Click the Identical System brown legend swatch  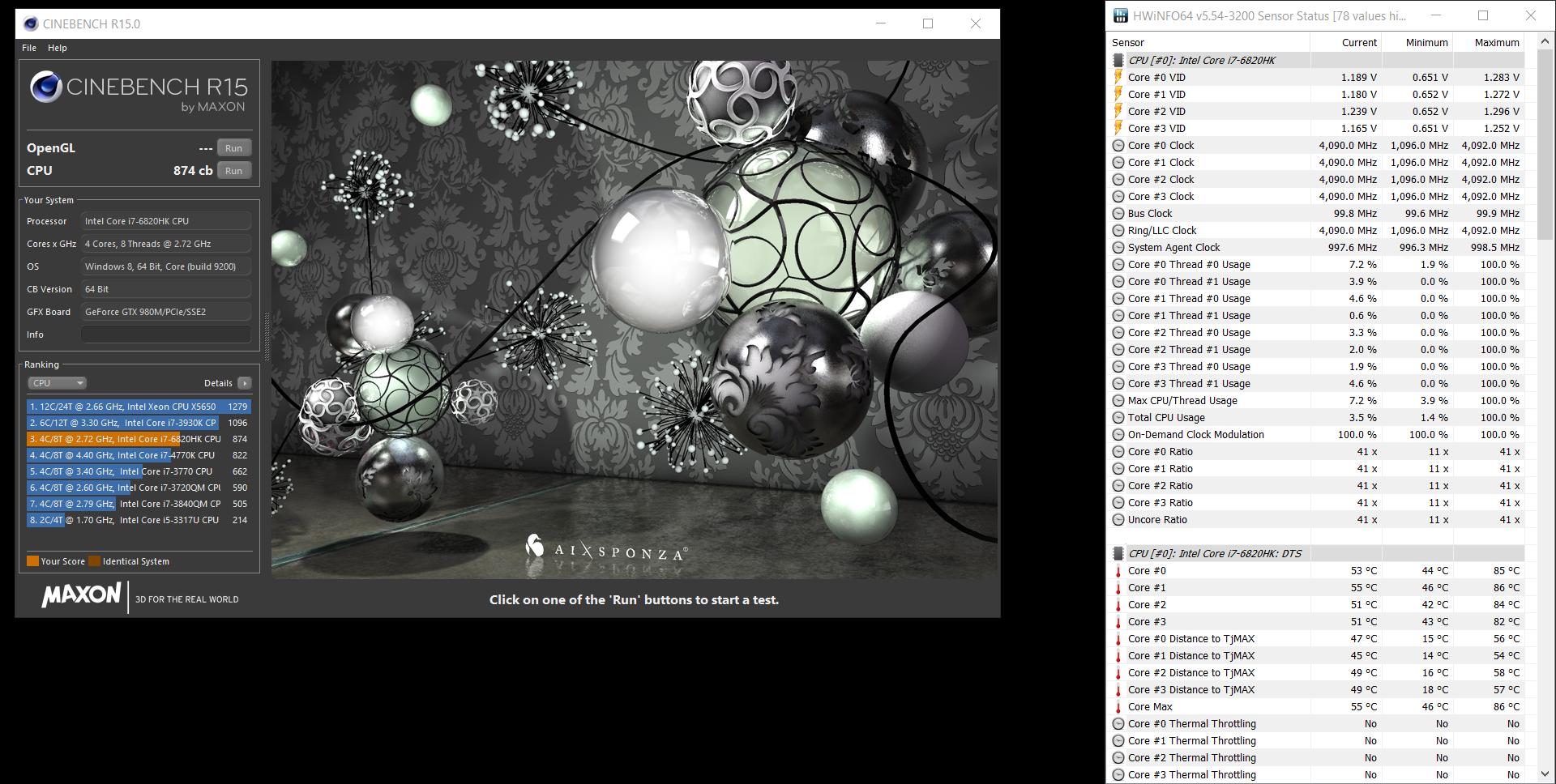[94, 561]
